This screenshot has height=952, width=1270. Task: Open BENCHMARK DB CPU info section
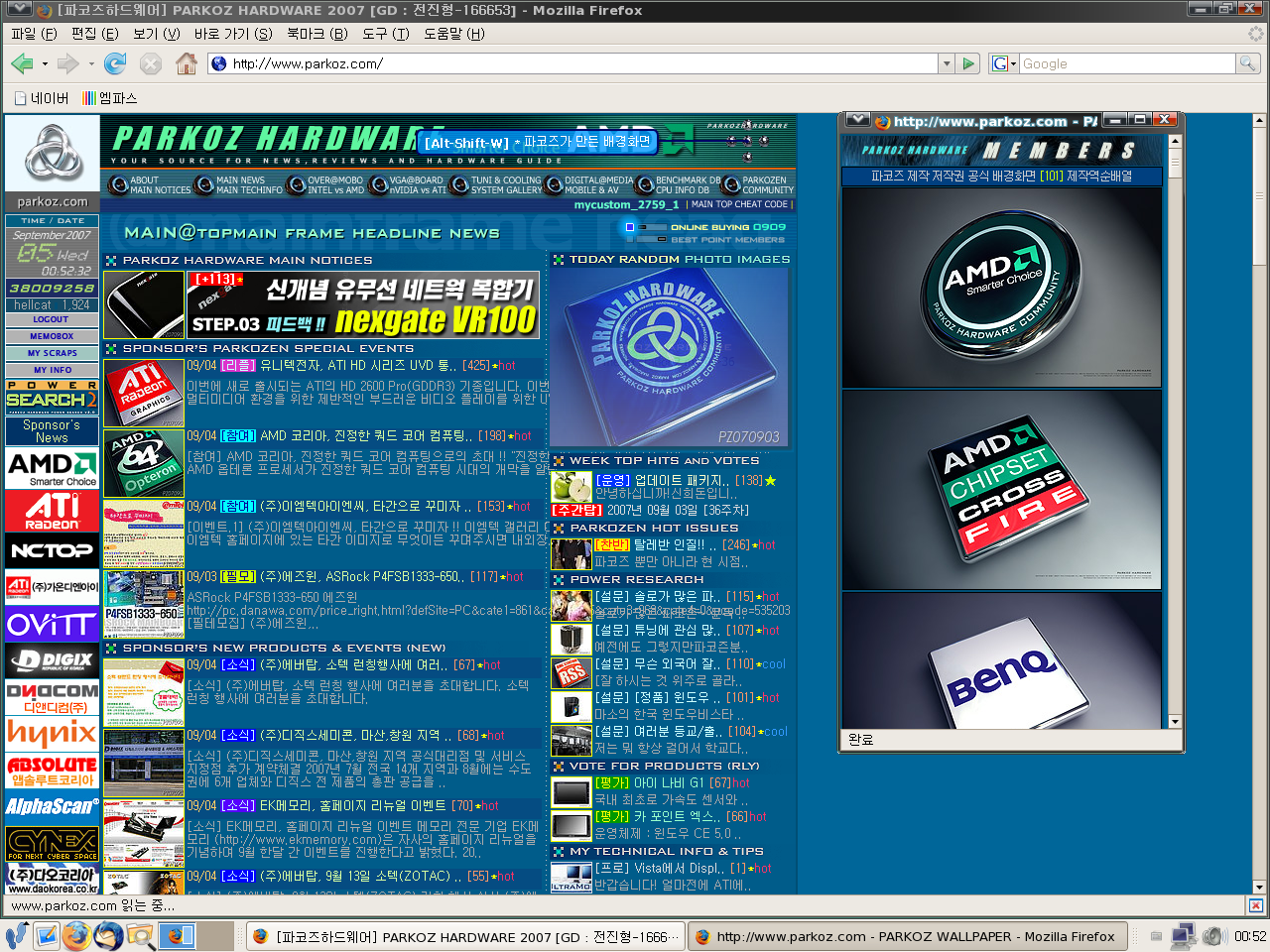click(x=677, y=185)
